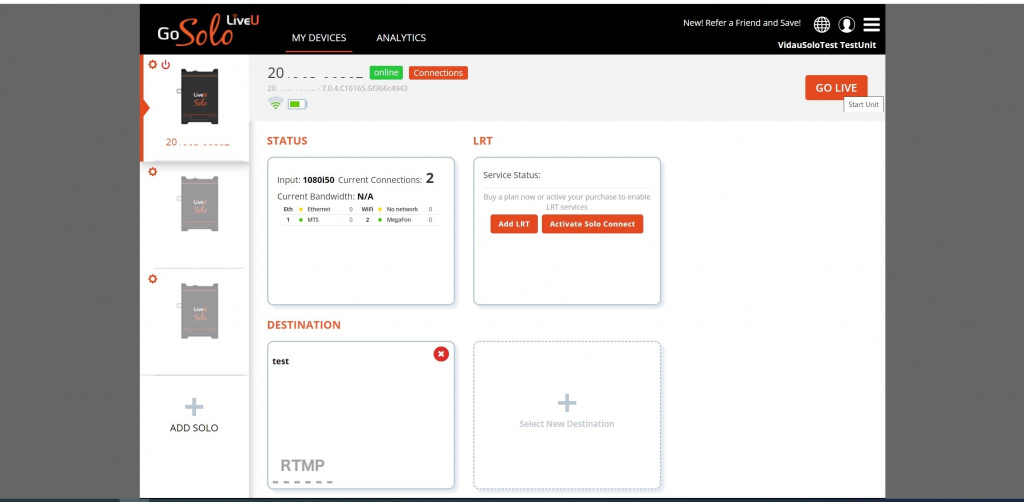Click the Add LRT button
Viewport: 1024px width, 502px height.
tap(514, 224)
